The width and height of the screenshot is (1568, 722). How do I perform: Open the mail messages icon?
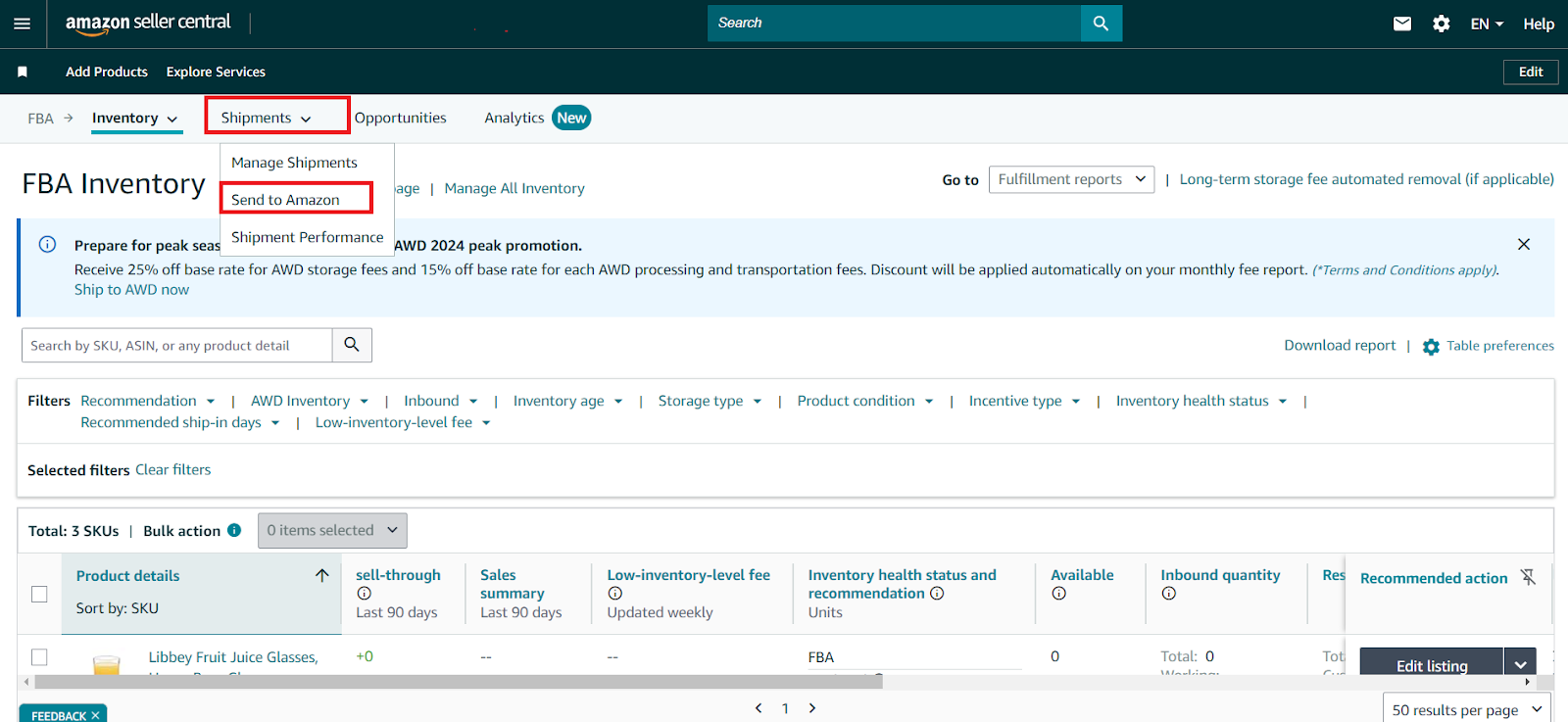tap(1402, 24)
